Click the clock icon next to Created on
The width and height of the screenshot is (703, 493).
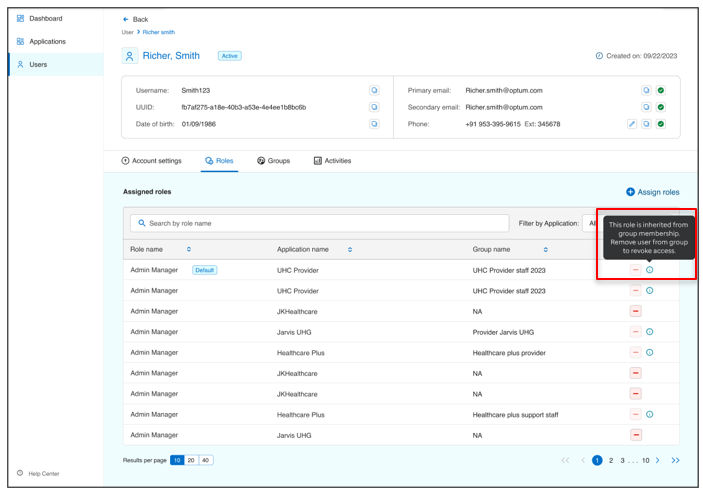tap(599, 56)
